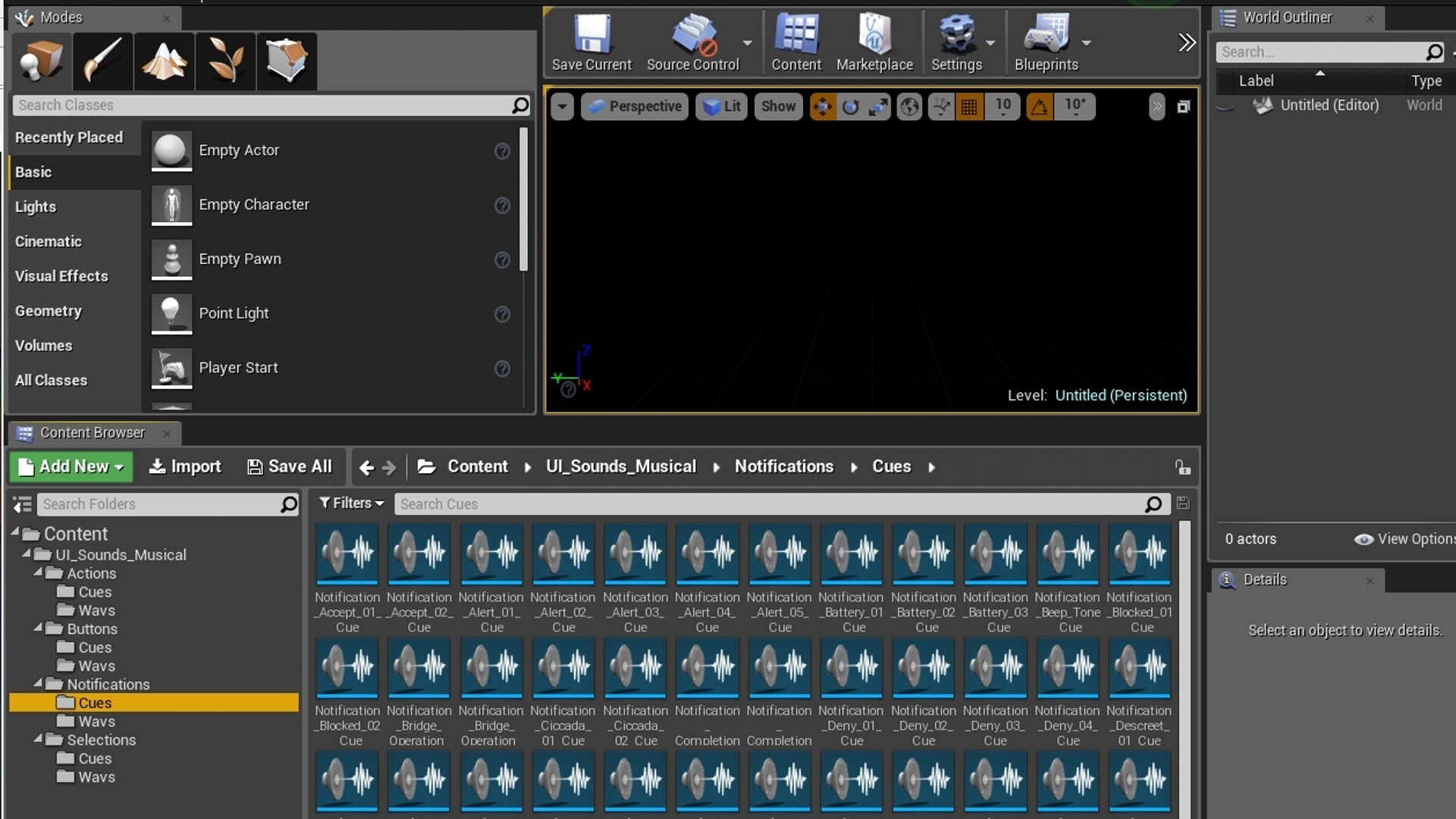Open the Paint mode

pos(102,61)
